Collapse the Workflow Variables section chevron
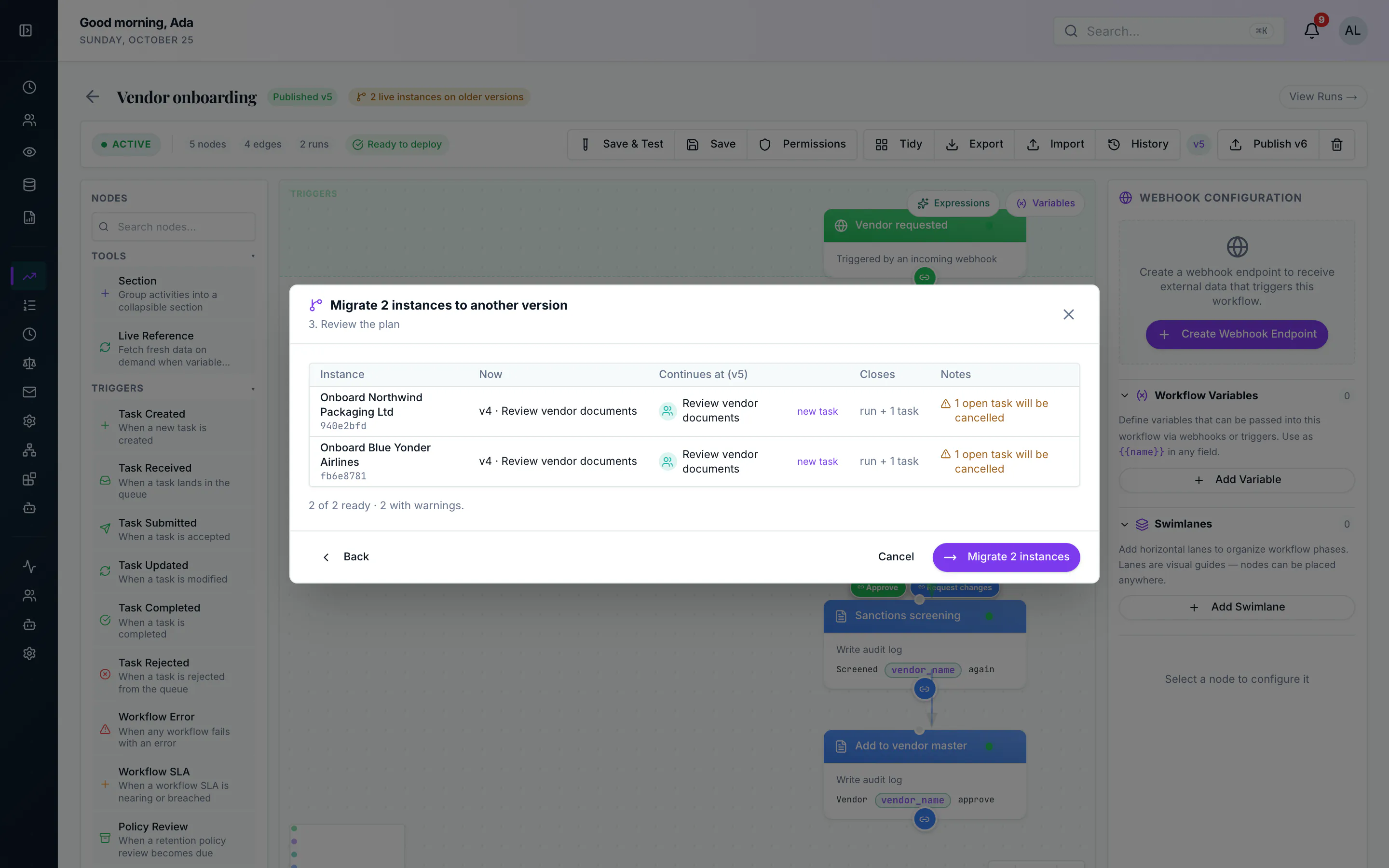Screen dimensions: 1389x868 [1124, 395]
